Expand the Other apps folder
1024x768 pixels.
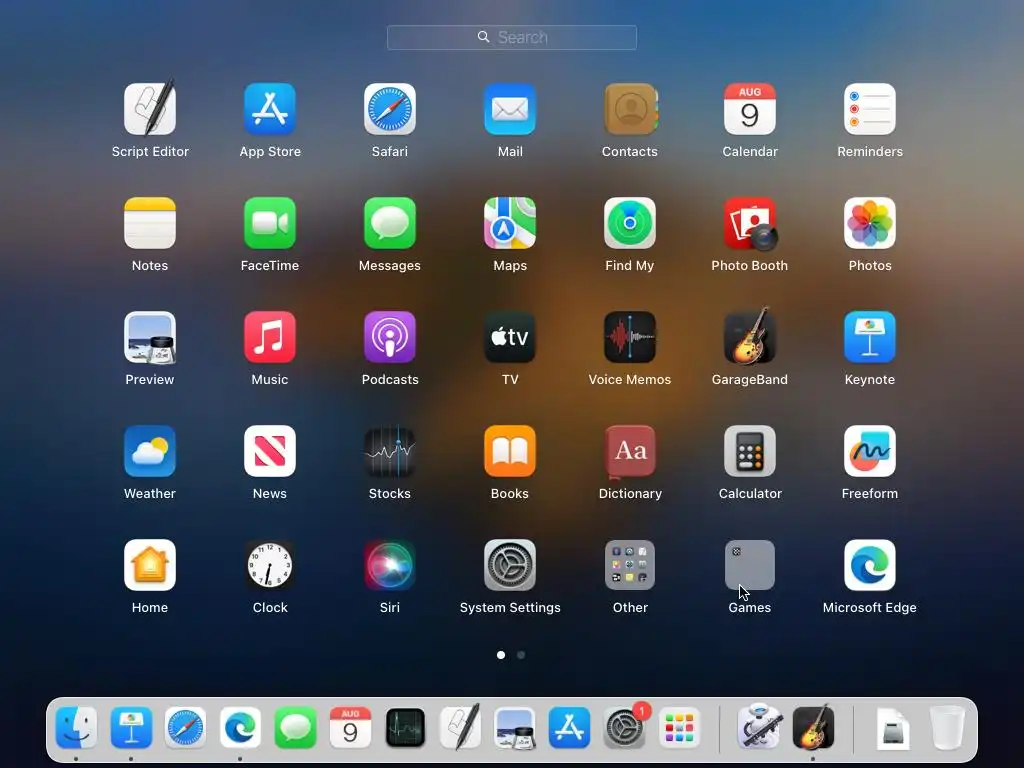[x=630, y=565]
